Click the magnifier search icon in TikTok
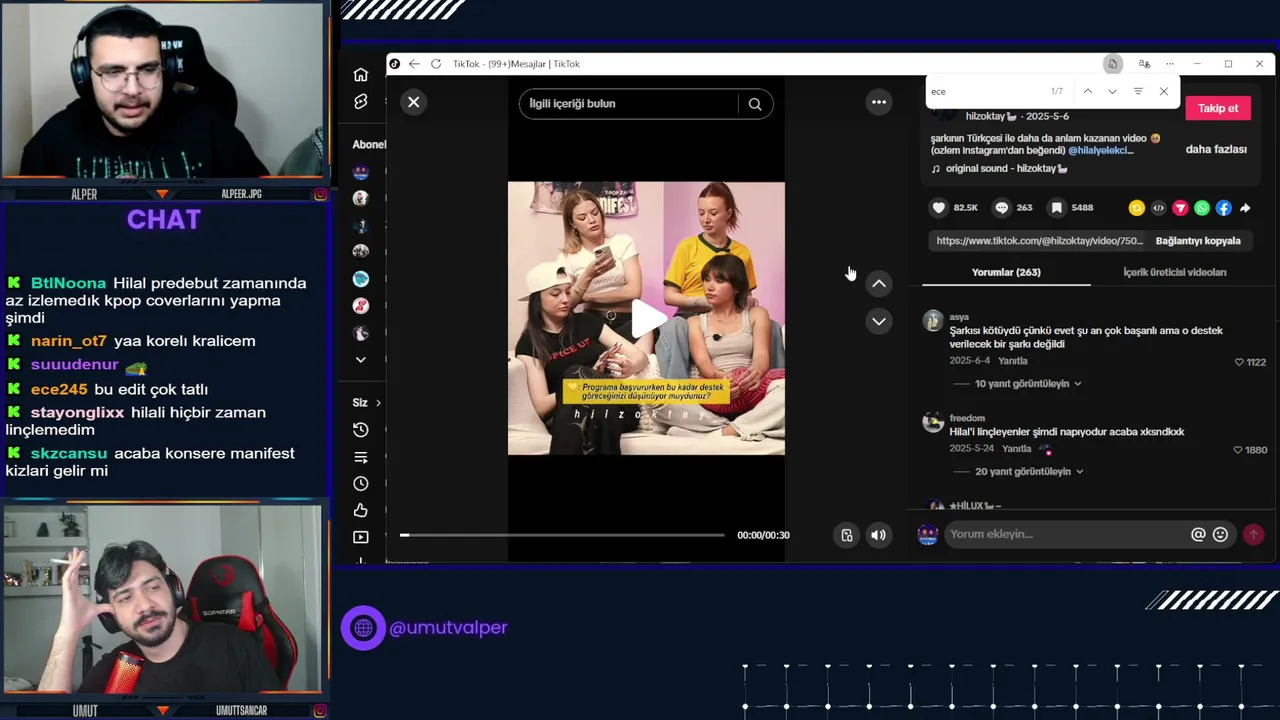This screenshot has width=1280, height=720. (x=755, y=104)
